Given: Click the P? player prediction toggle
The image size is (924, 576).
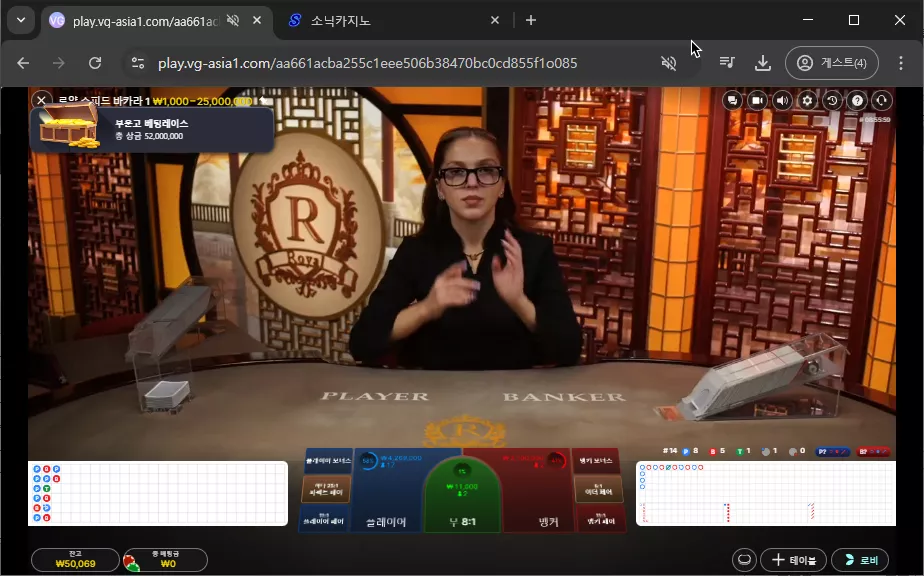Looking at the screenshot, I should pyautogui.click(x=833, y=452).
